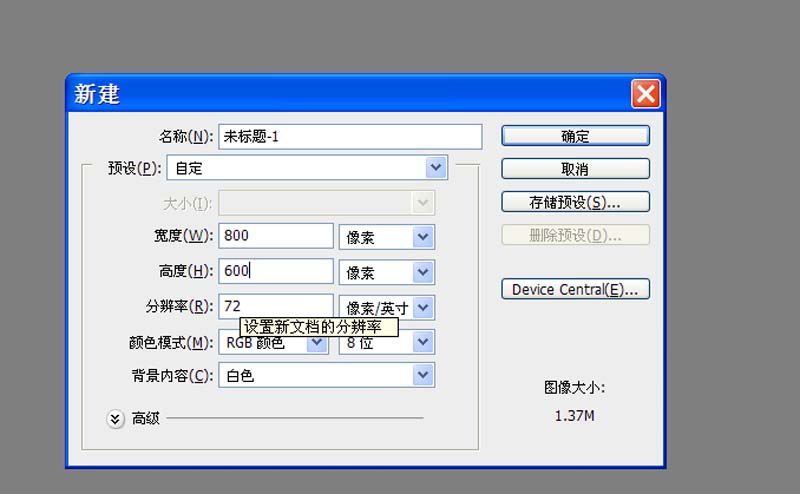This screenshot has width=800, height=494.
Task: Click the 图像大小 value 1.37M
Action: (x=574, y=416)
